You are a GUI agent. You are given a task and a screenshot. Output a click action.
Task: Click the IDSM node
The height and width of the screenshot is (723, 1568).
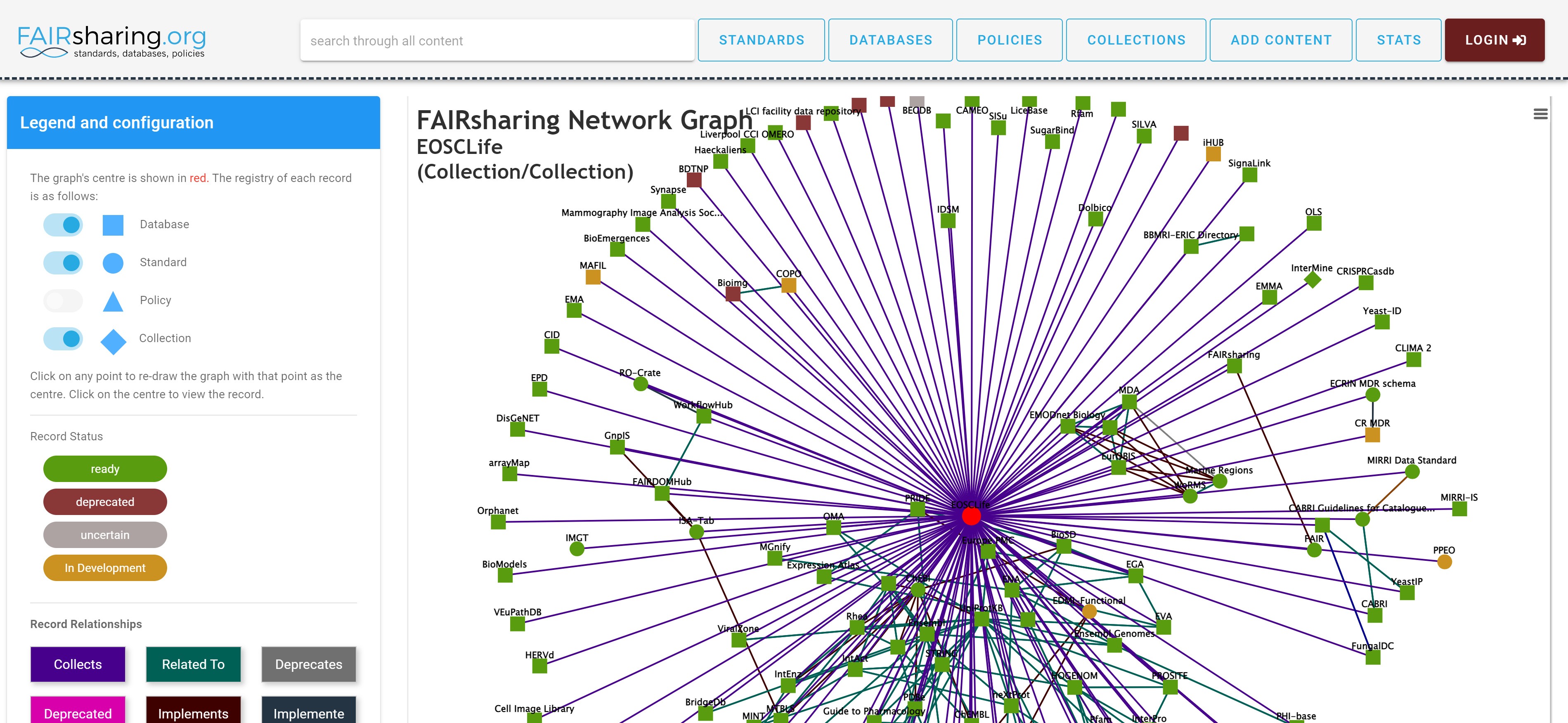948,221
